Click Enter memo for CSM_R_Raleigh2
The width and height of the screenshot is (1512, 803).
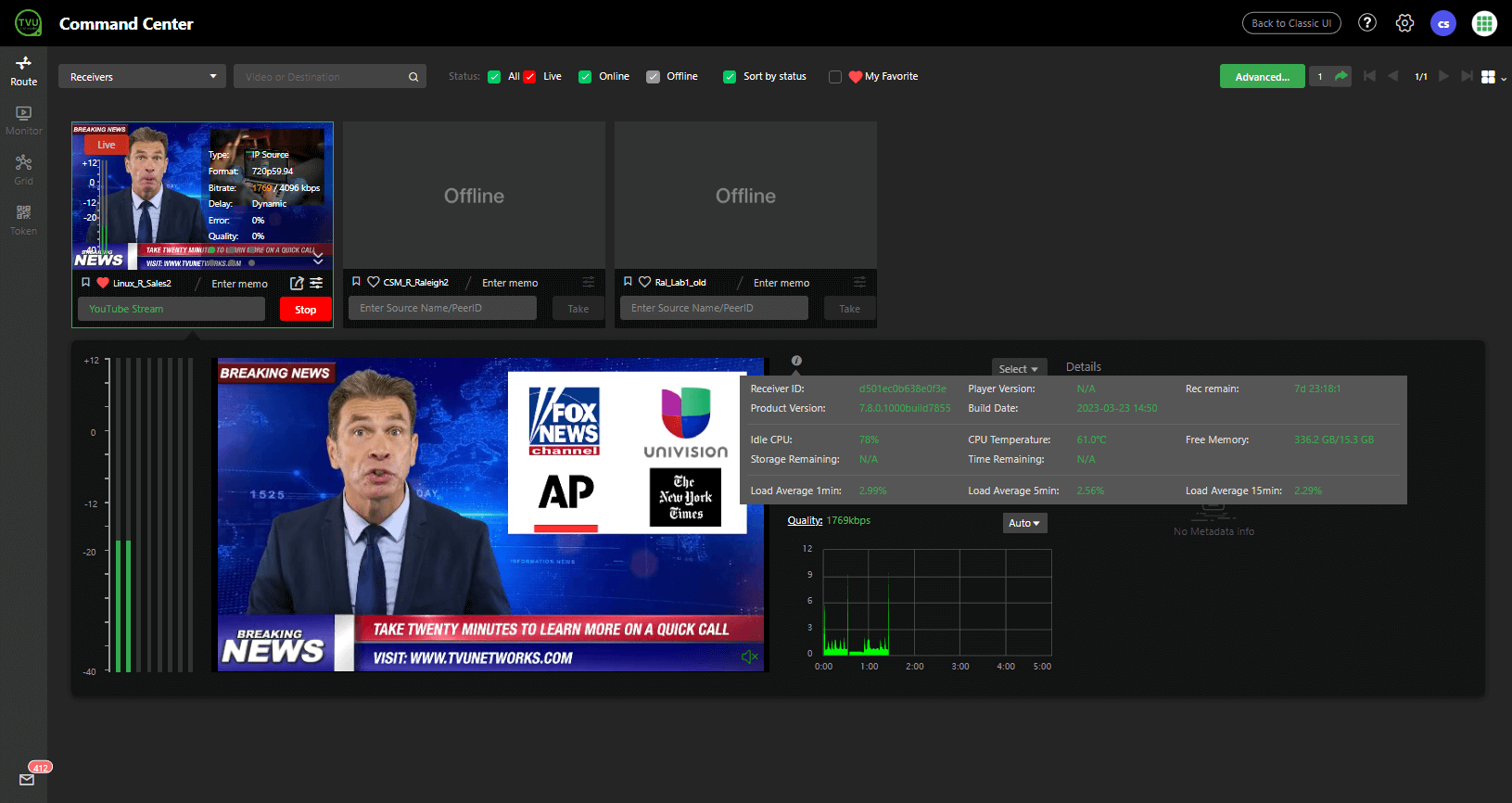(x=510, y=283)
